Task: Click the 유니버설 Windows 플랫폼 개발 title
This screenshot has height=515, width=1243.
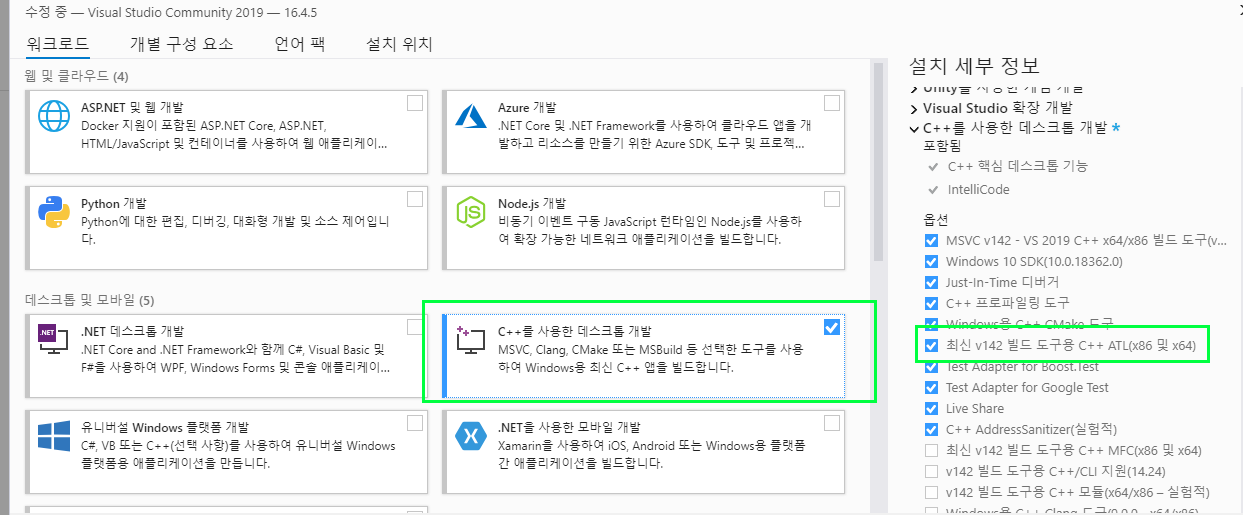Action: tap(164, 427)
